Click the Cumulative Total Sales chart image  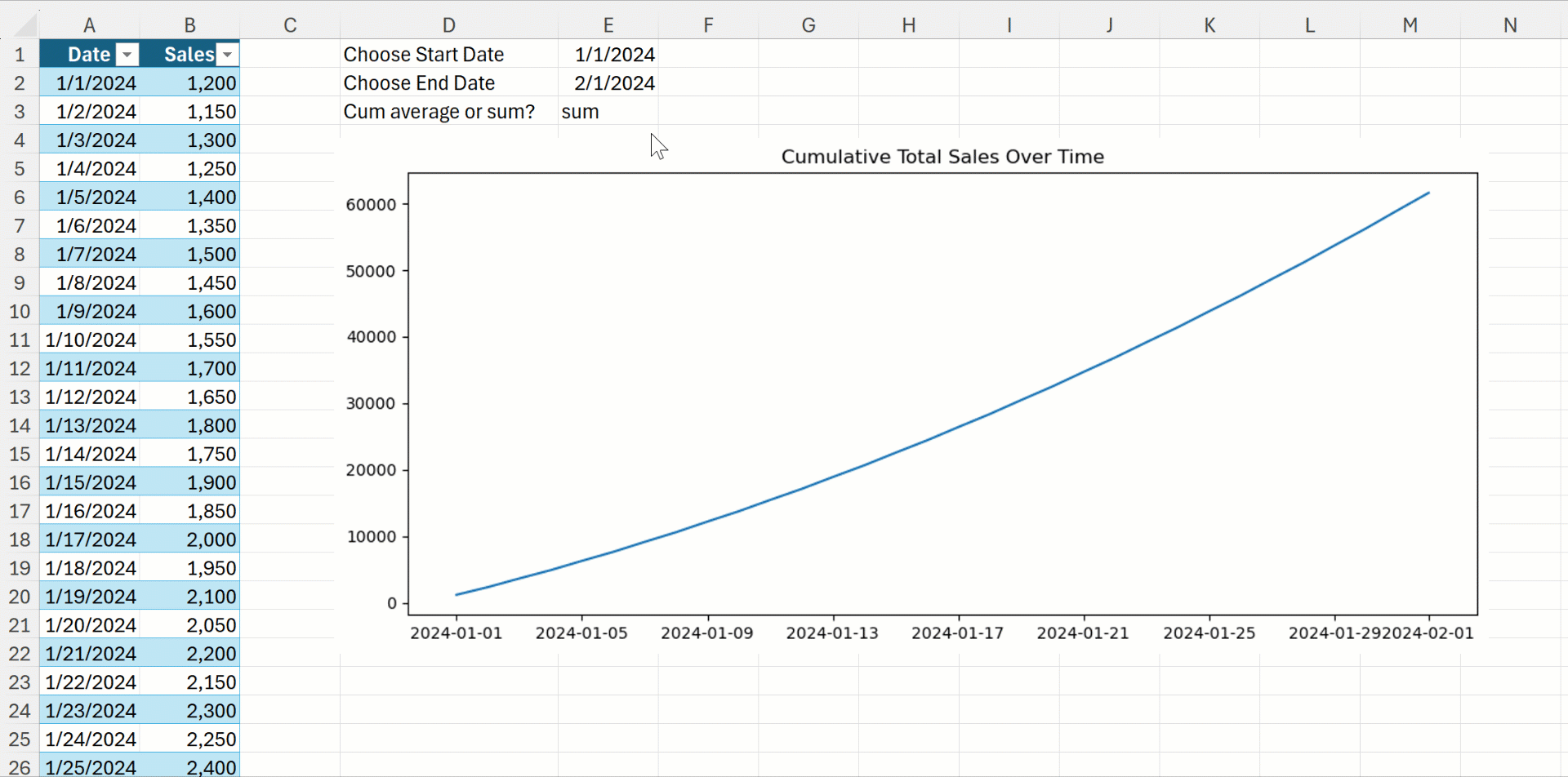pyautogui.click(x=911, y=394)
